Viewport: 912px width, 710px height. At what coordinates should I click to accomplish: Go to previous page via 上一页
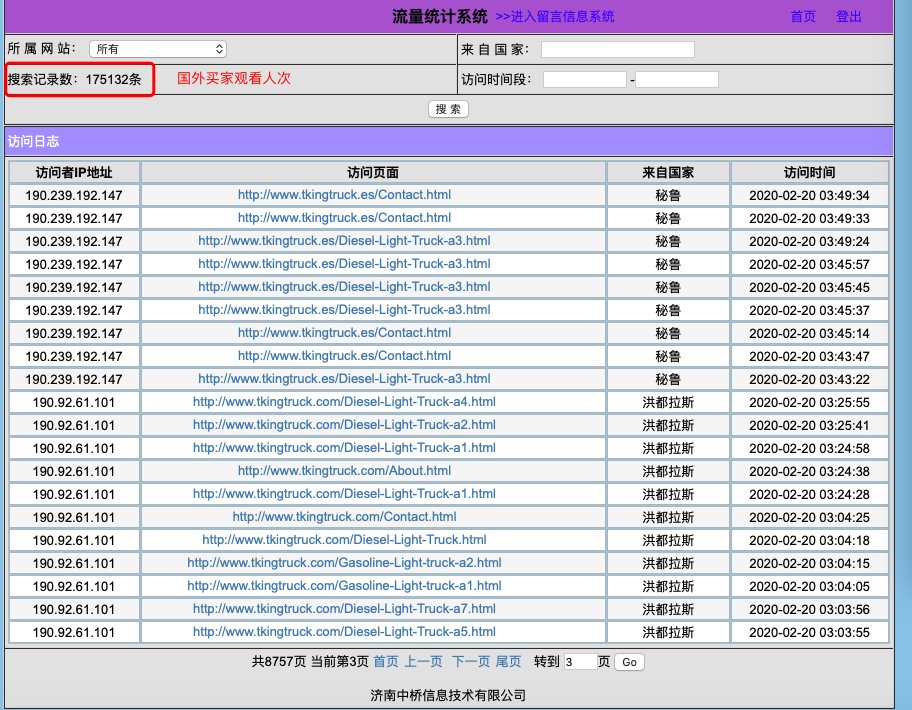point(423,662)
